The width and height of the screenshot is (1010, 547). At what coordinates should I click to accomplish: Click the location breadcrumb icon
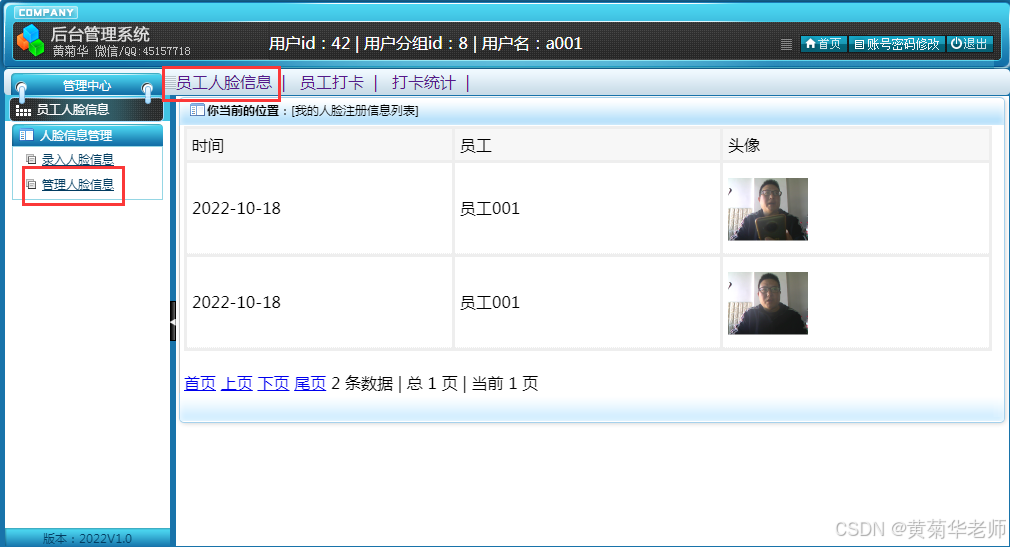point(197,110)
